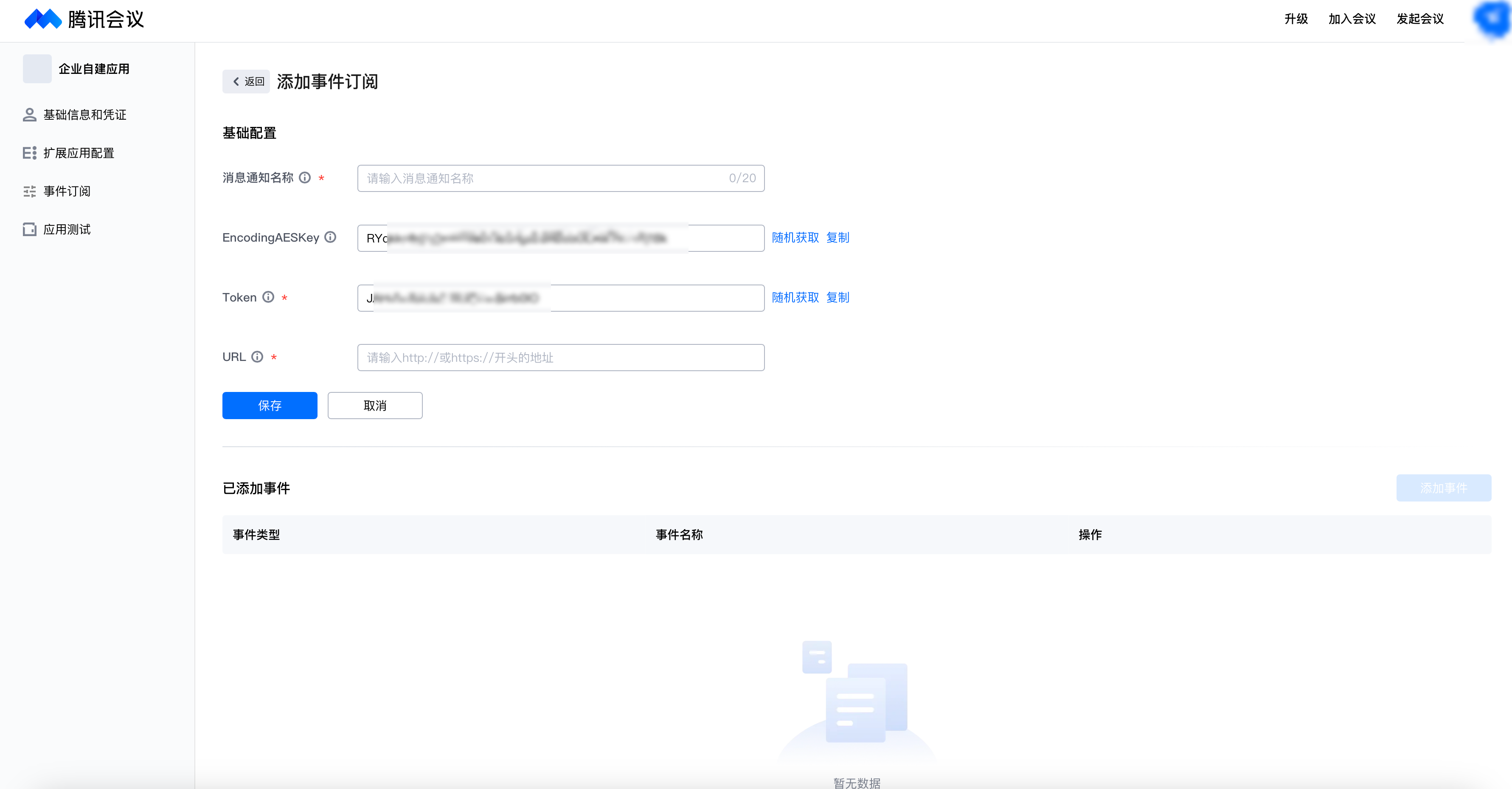
Task: Open 扩展应用配置 in the sidebar
Action: click(69, 153)
